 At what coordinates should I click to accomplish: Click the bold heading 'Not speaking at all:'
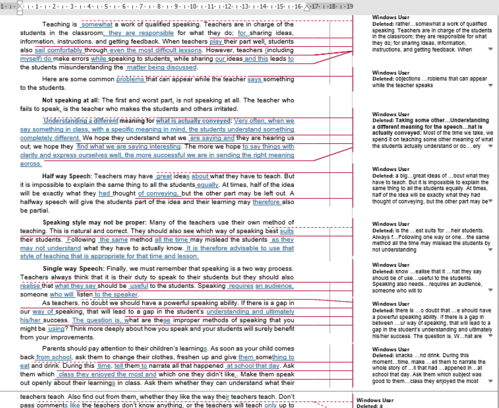click(70, 100)
